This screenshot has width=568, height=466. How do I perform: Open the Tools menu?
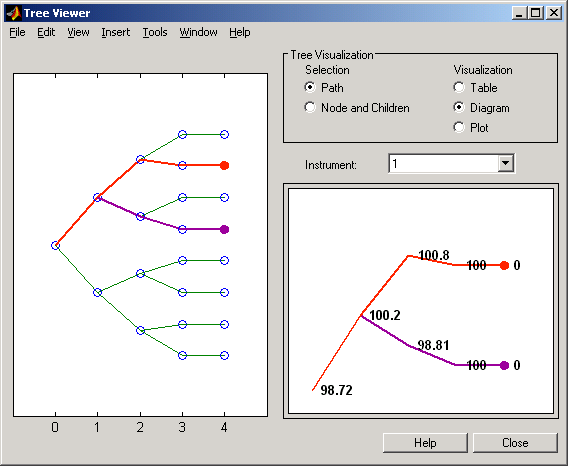tap(155, 32)
